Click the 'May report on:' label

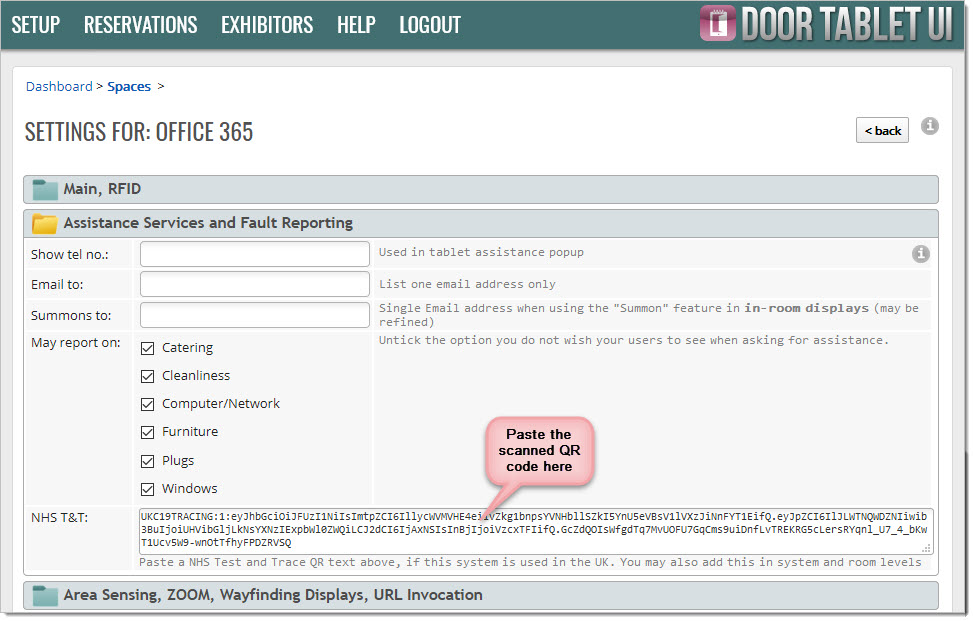(x=76, y=342)
